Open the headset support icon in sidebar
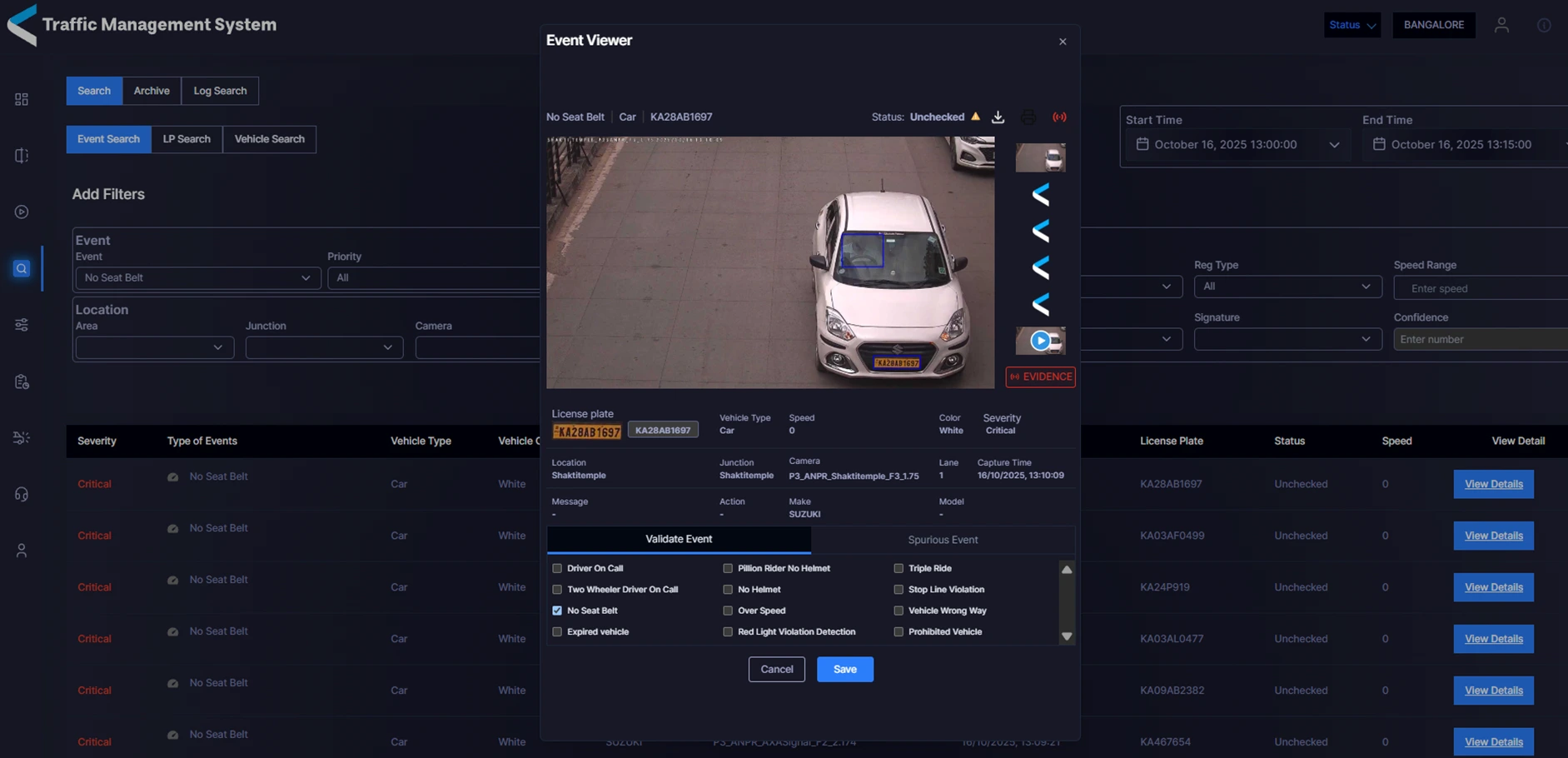This screenshot has height=758, width=1568. (x=22, y=494)
